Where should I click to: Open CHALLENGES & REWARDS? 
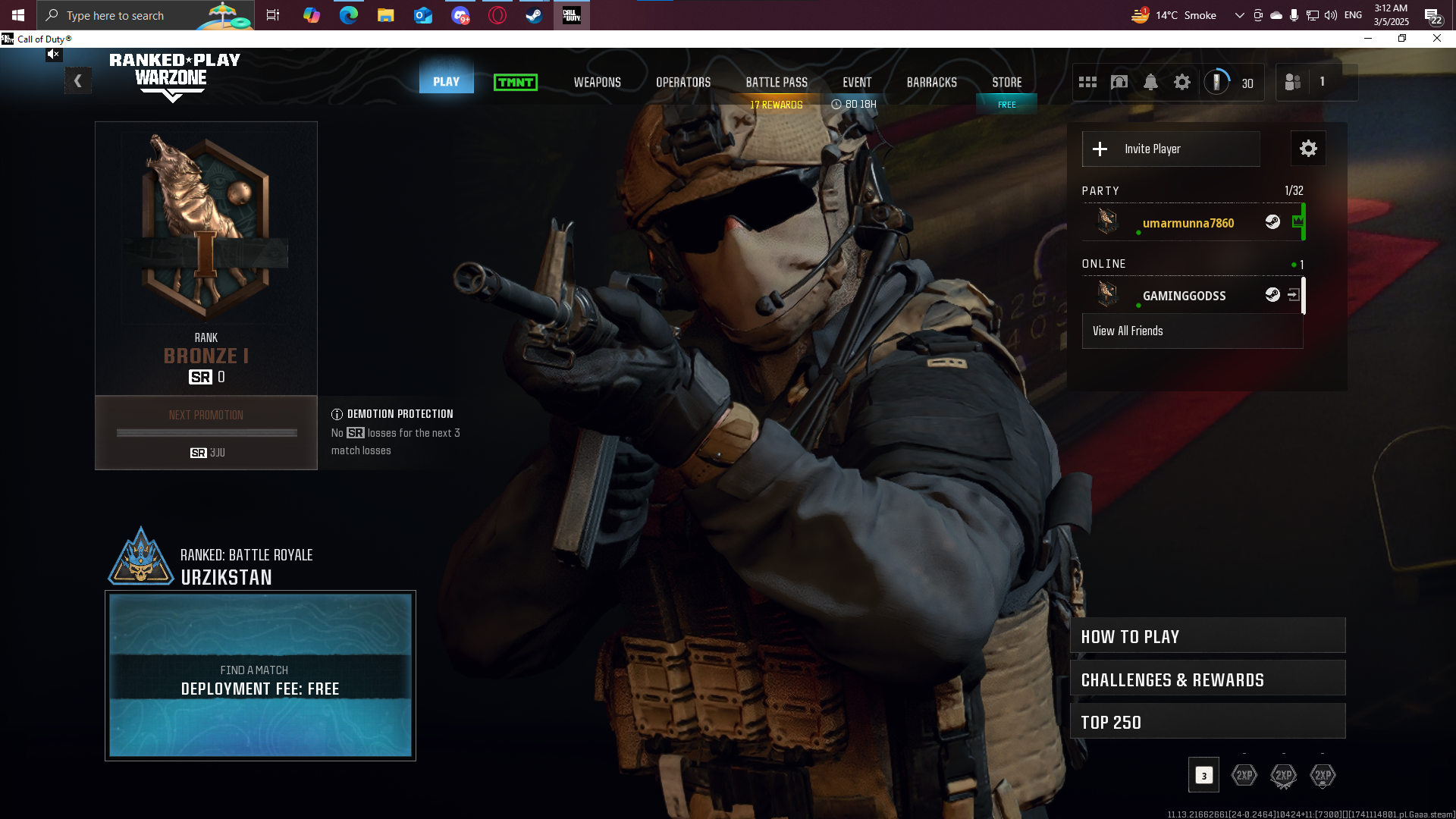pyautogui.click(x=1207, y=679)
